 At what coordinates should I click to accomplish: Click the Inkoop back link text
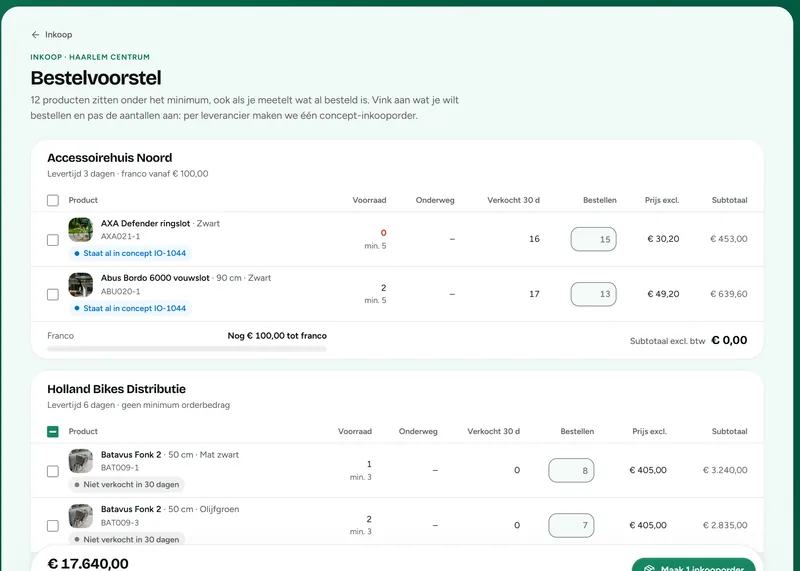59,35
